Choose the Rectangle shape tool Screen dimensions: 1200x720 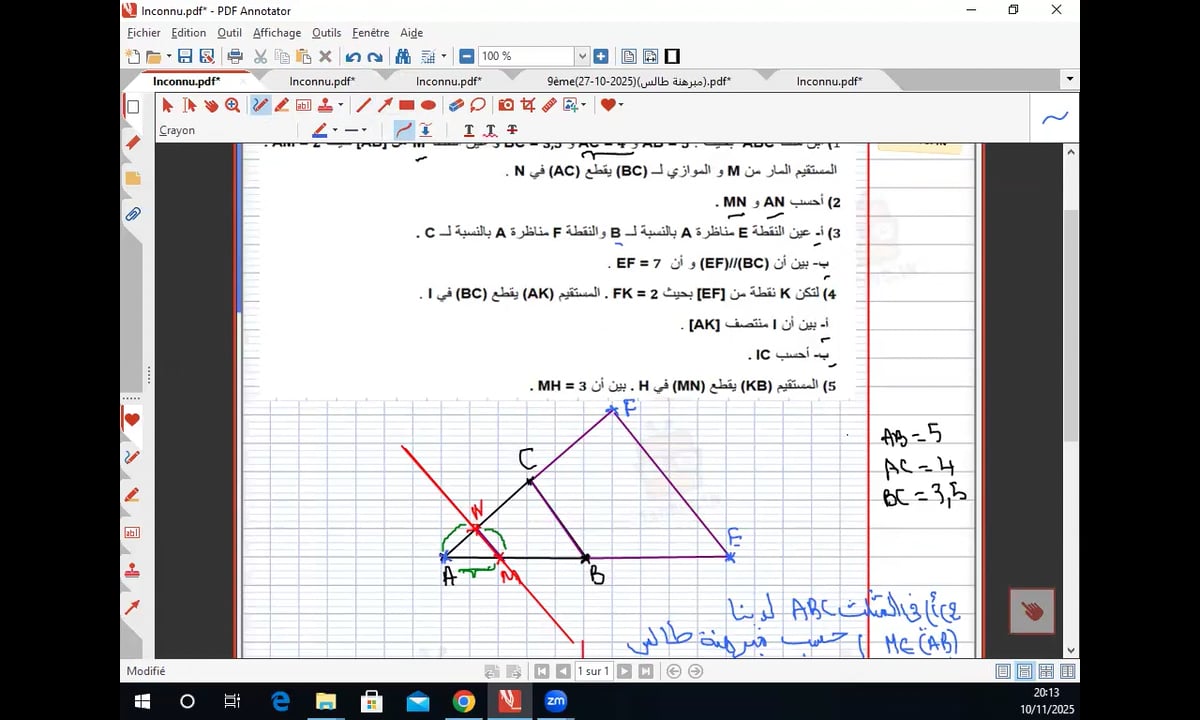(x=406, y=105)
